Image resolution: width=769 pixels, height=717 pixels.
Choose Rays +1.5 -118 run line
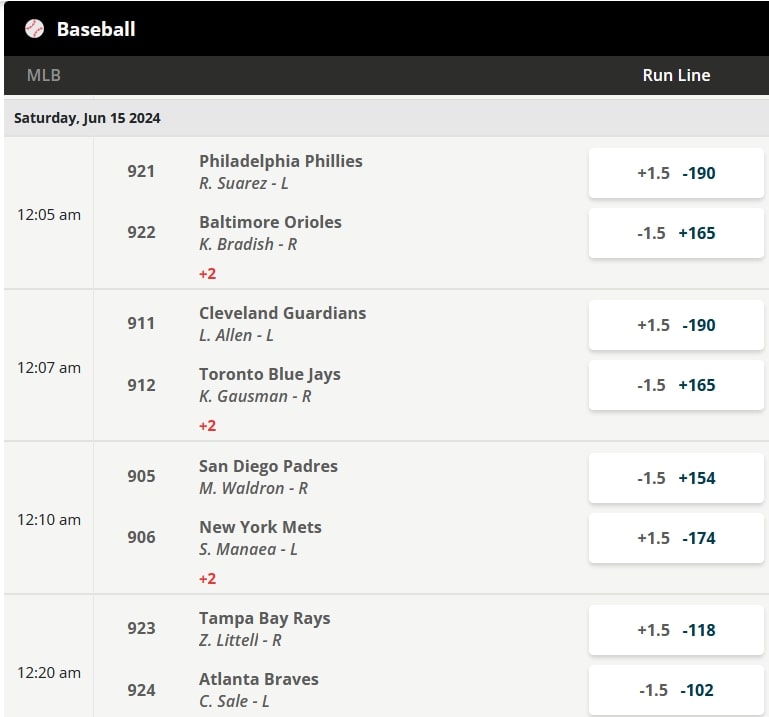(676, 630)
